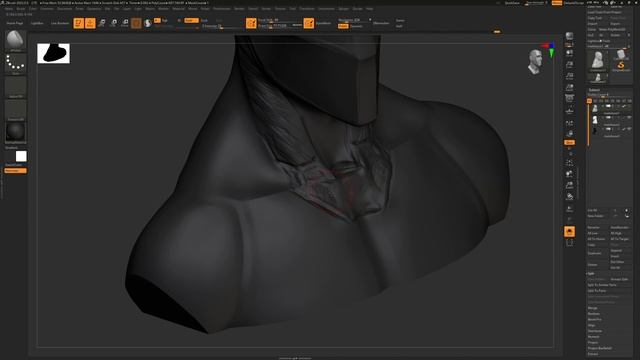Toggle the orange Edit mode button
The width and height of the screenshot is (640, 360).
click(x=78, y=23)
